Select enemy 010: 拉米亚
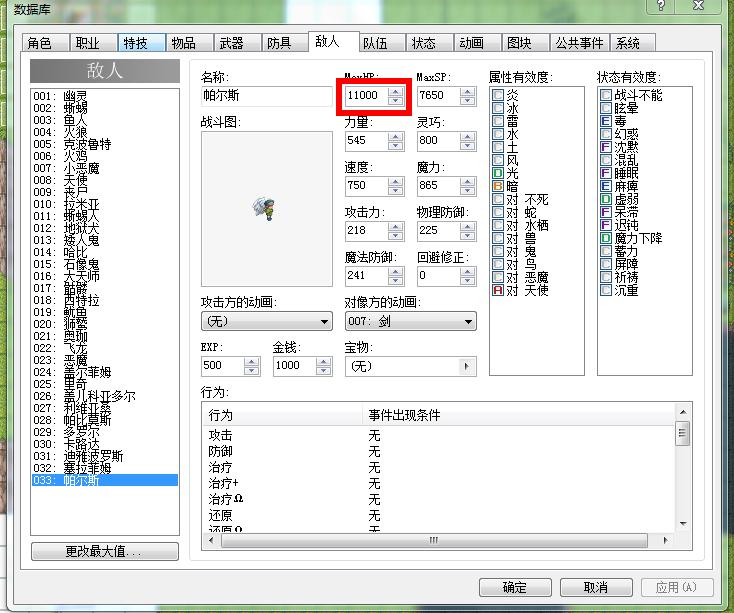The width and height of the screenshot is (734, 613). tap(105, 204)
